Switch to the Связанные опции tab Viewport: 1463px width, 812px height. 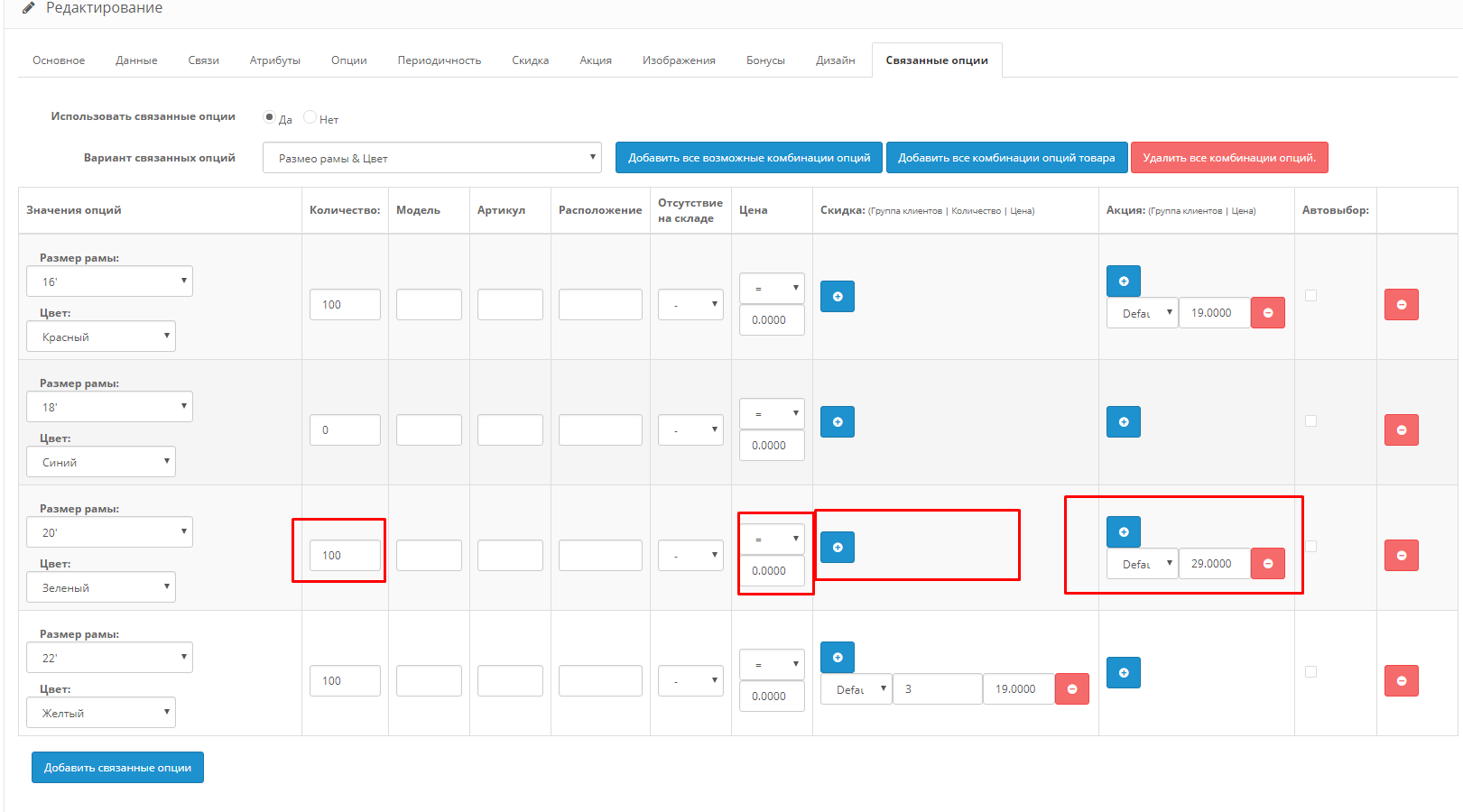[x=937, y=60]
